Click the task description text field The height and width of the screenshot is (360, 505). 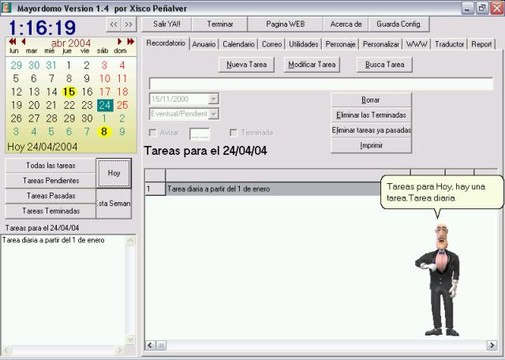(x=321, y=84)
